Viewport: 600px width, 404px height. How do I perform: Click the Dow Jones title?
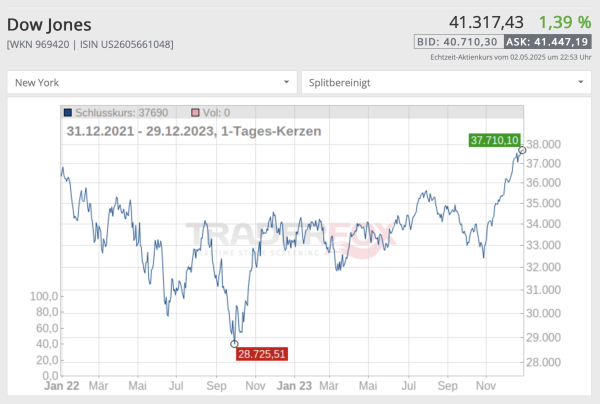(49, 25)
